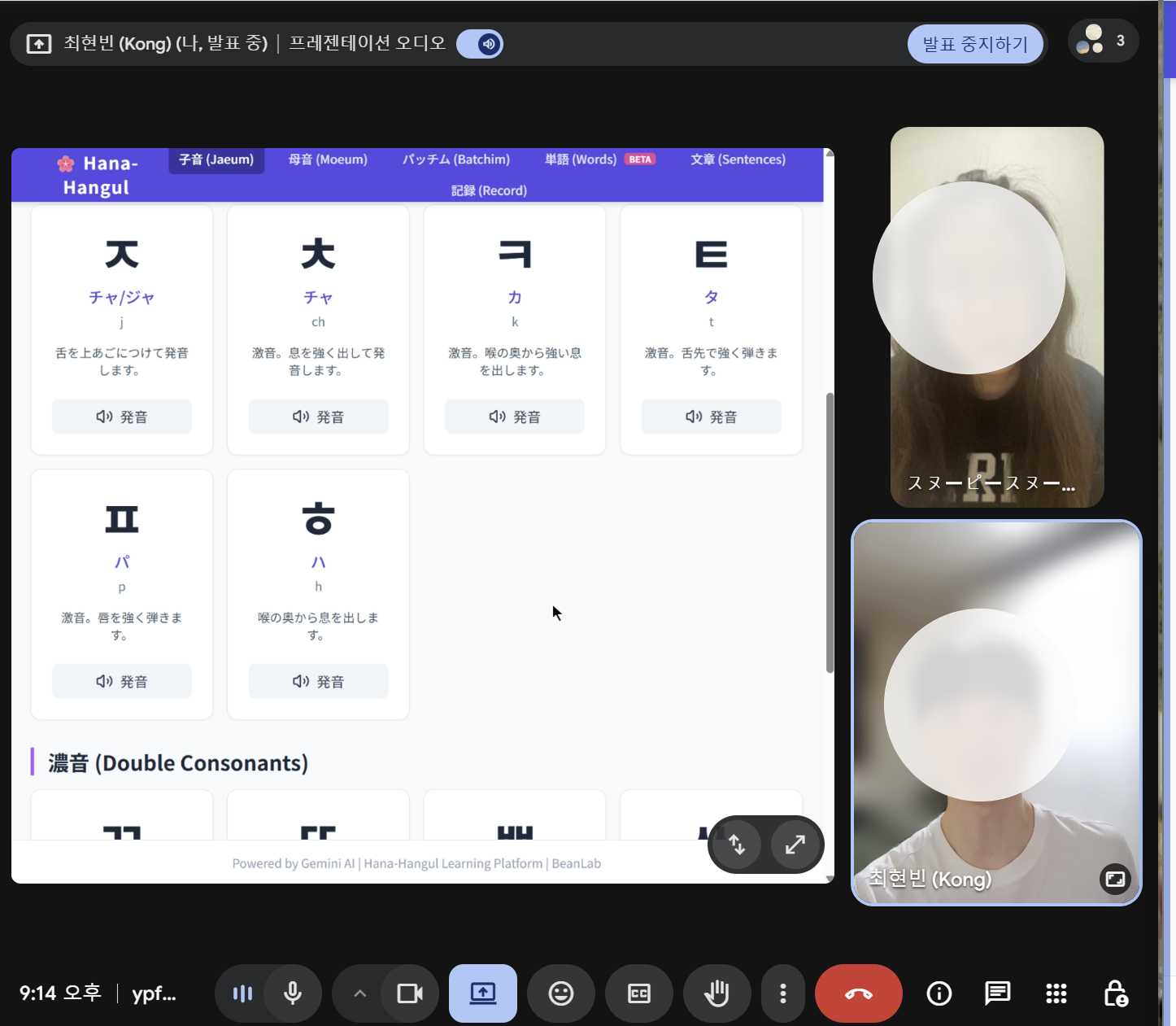Click the 9:14 오후 time display
The width and height of the screenshot is (1176, 1026).
pyautogui.click(x=60, y=993)
